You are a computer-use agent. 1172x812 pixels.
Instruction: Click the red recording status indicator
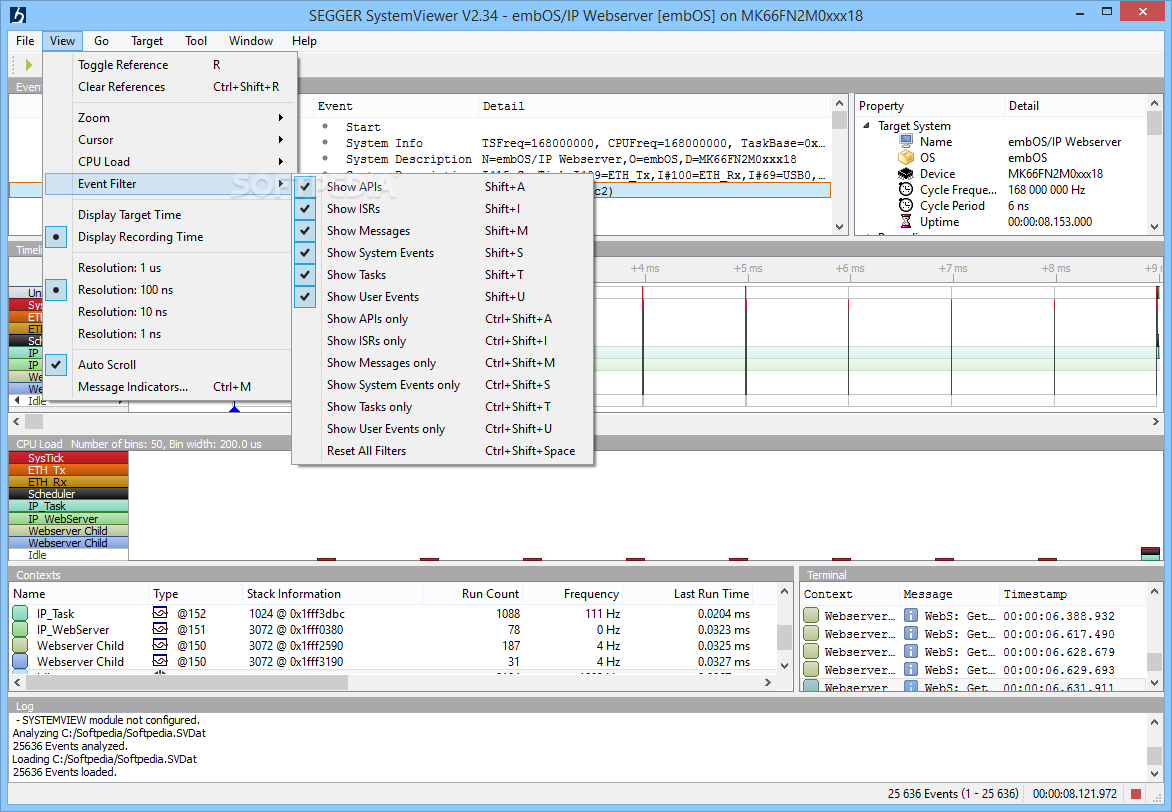coord(1136,794)
